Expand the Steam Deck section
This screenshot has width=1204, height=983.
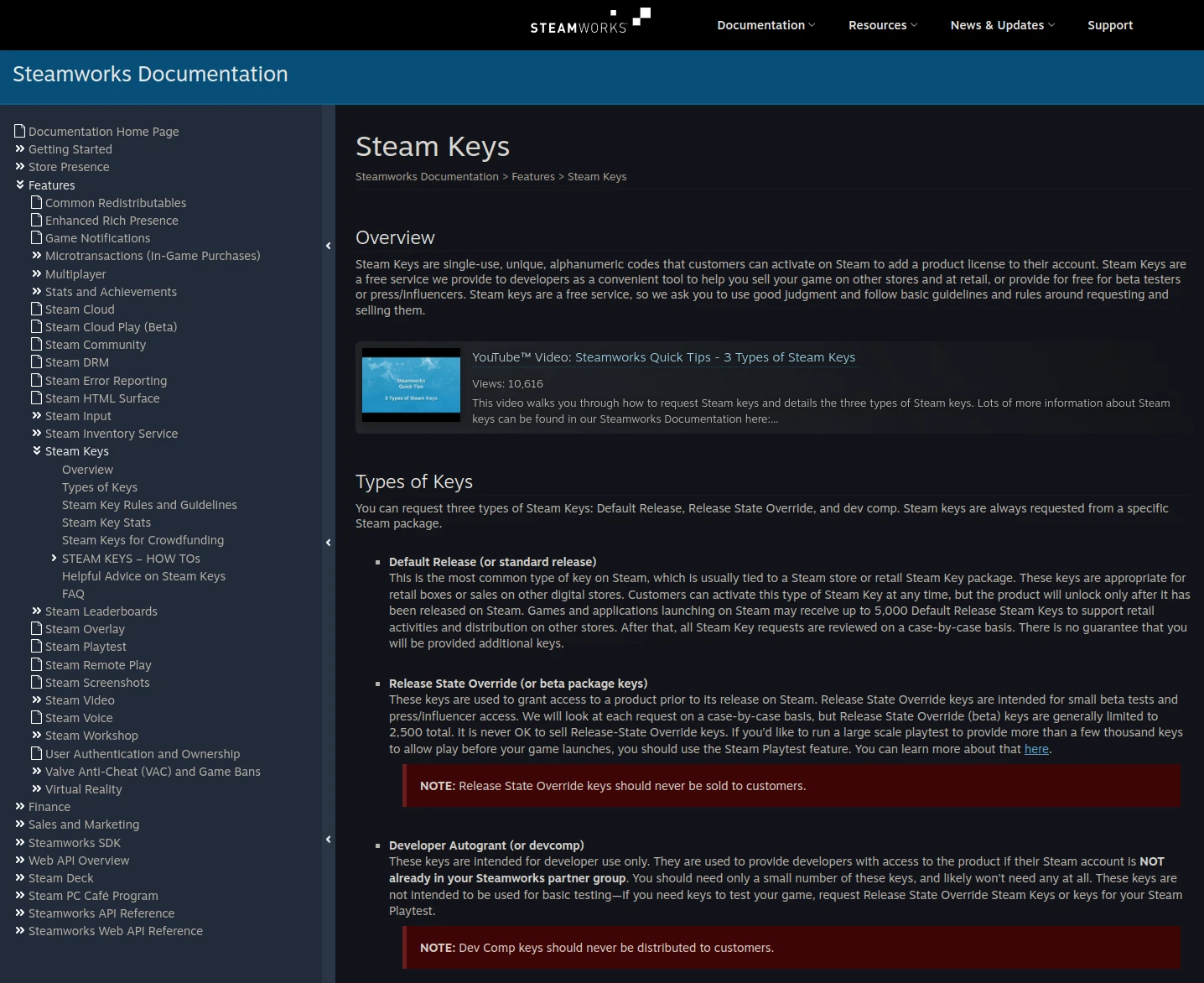pyautogui.click(x=20, y=877)
